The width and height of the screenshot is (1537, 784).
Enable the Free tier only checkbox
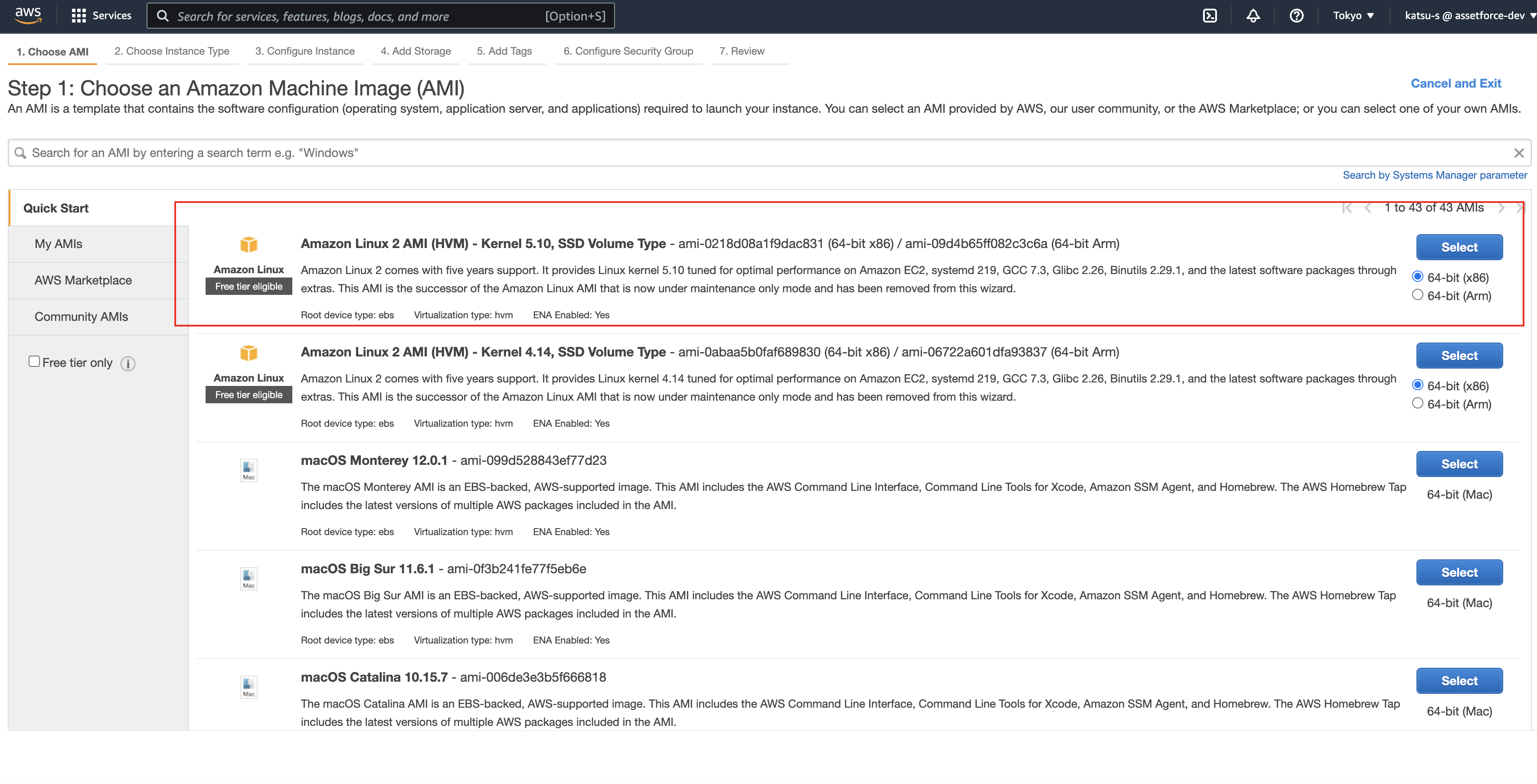(34, 361)
